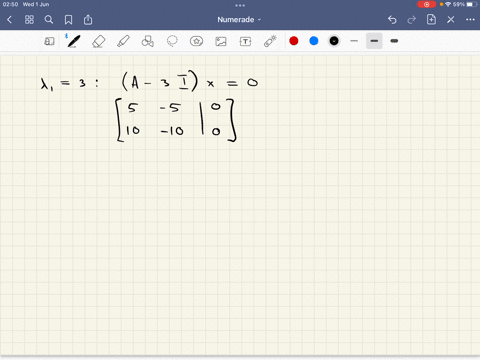This screenshot has width=480, height=360.
Task: Open the Numerade title dropdown
Action: [x=239, y=20]
